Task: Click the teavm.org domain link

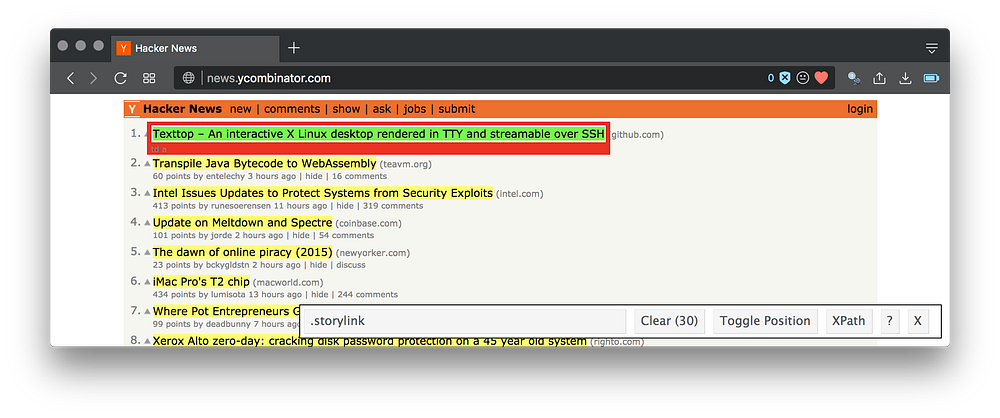Action: coord(406,164)
